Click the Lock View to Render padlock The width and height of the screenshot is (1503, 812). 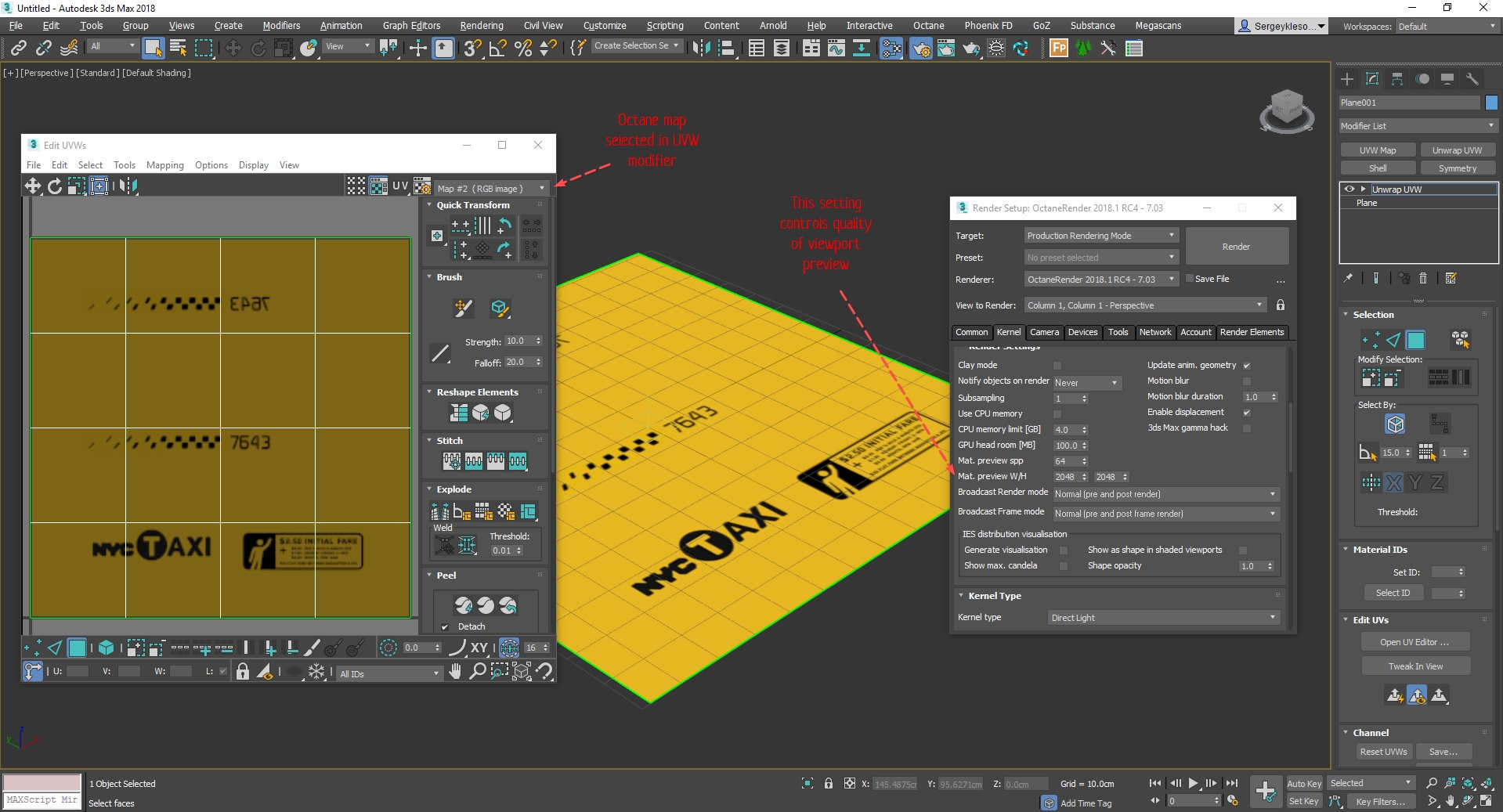[x=1281, y=305]
